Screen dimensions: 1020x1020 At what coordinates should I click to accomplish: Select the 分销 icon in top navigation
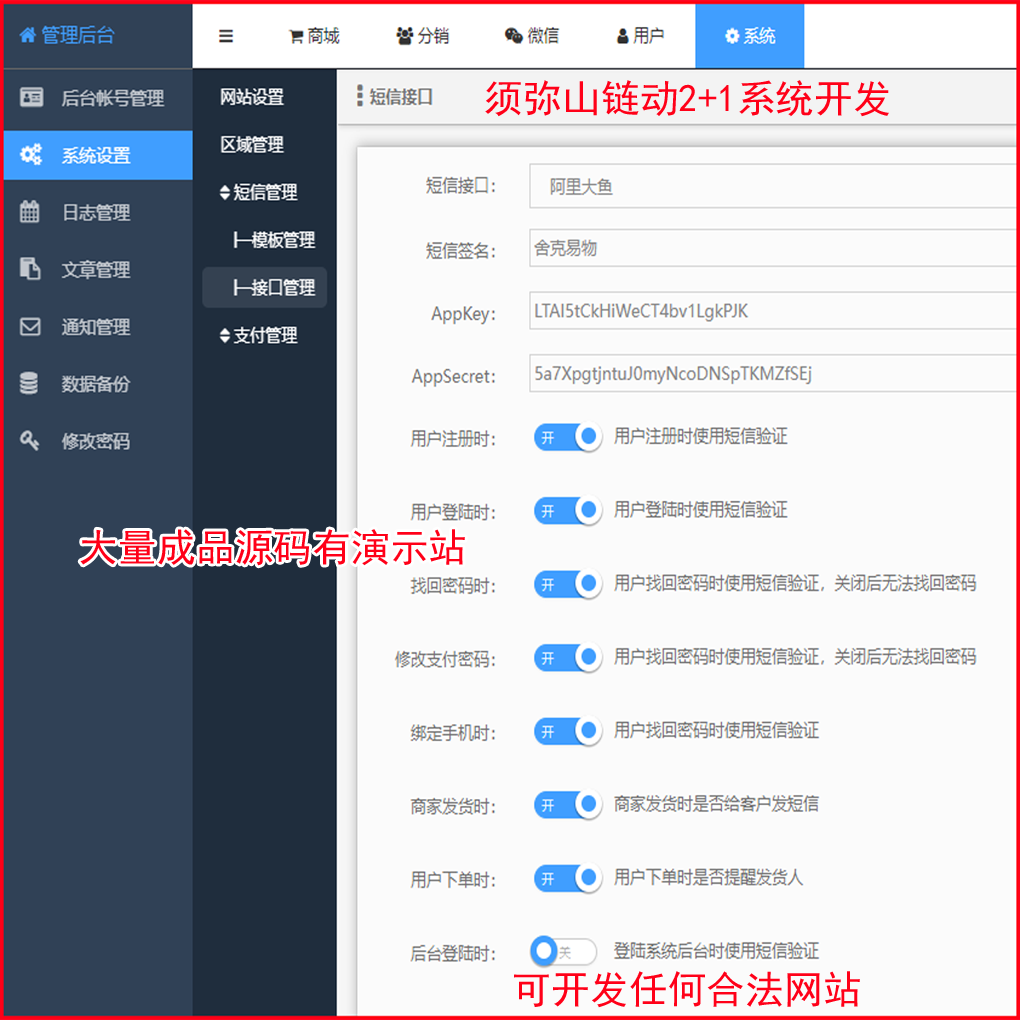pos(404,35)
